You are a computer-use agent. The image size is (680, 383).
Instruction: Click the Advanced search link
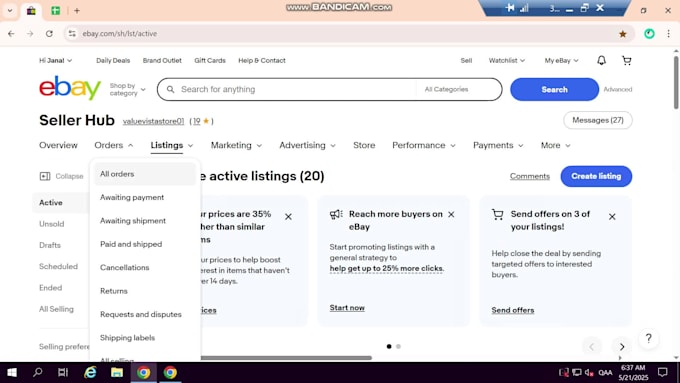click(x=618, y=89)
